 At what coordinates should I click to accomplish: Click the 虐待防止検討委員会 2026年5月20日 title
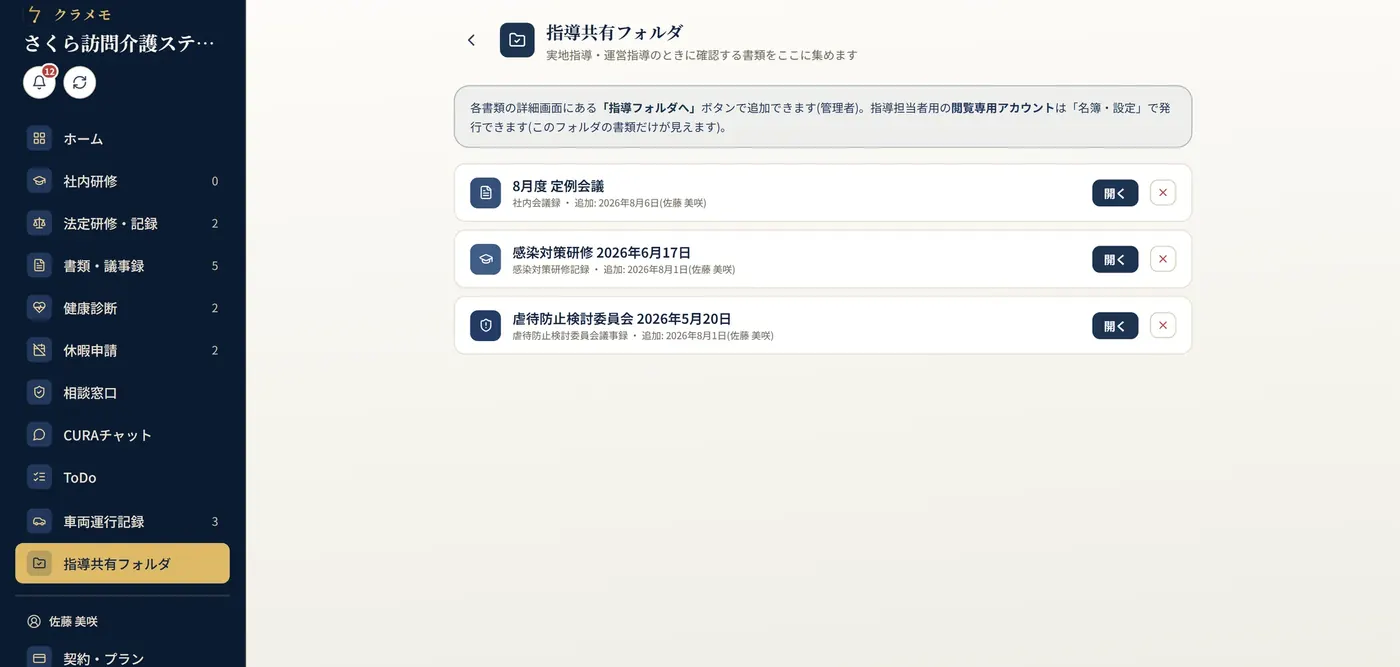click(x=622, y=318)
